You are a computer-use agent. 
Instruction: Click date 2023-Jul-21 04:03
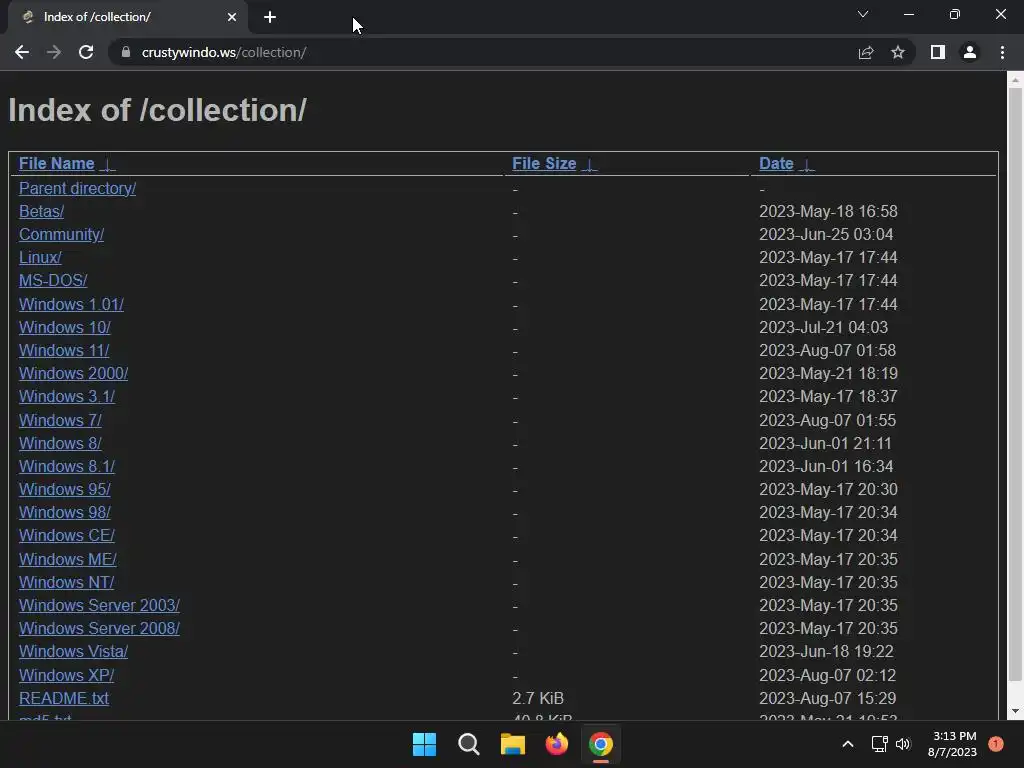click(824, 327)
